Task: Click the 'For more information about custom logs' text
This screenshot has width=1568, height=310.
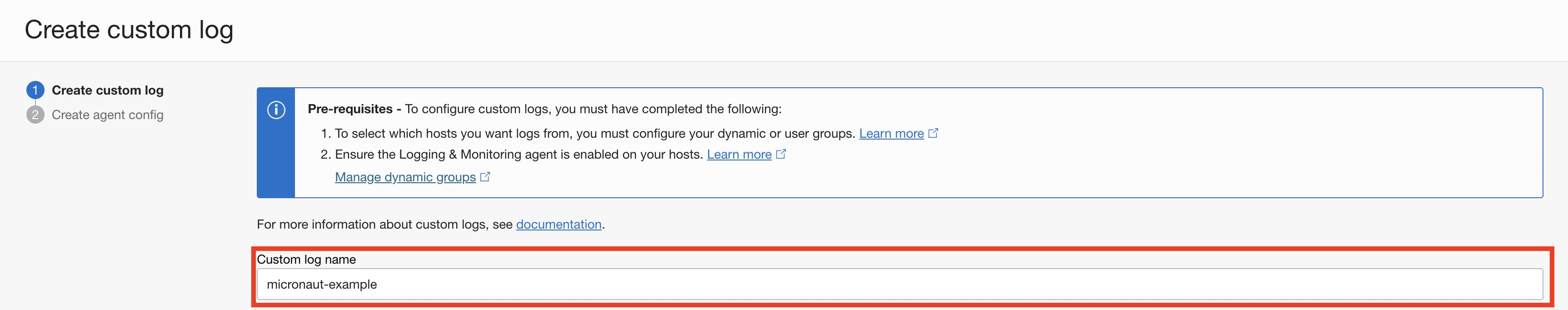Action: pos(385,225)
